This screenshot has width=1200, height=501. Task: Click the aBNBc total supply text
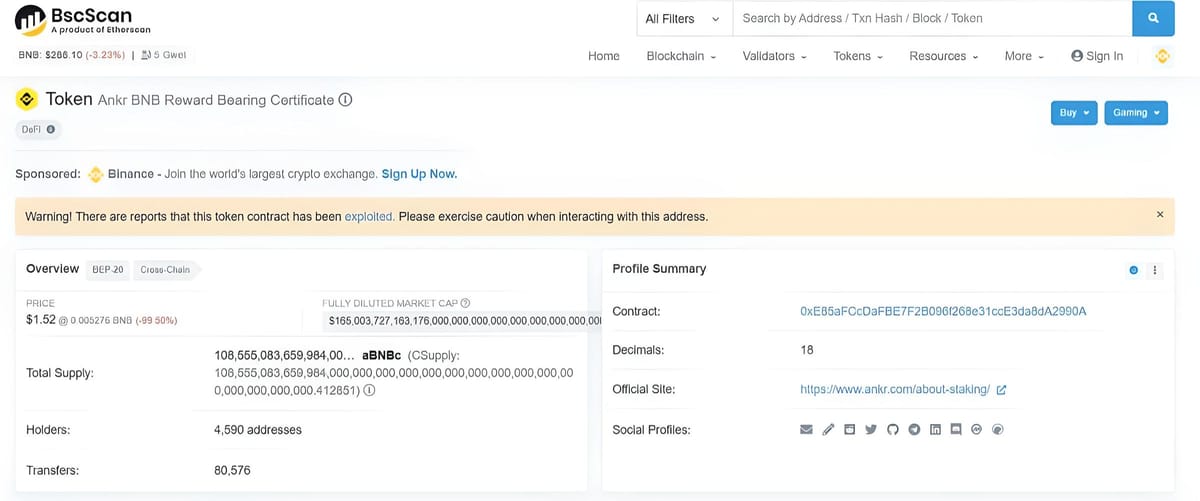pos(381,355)
